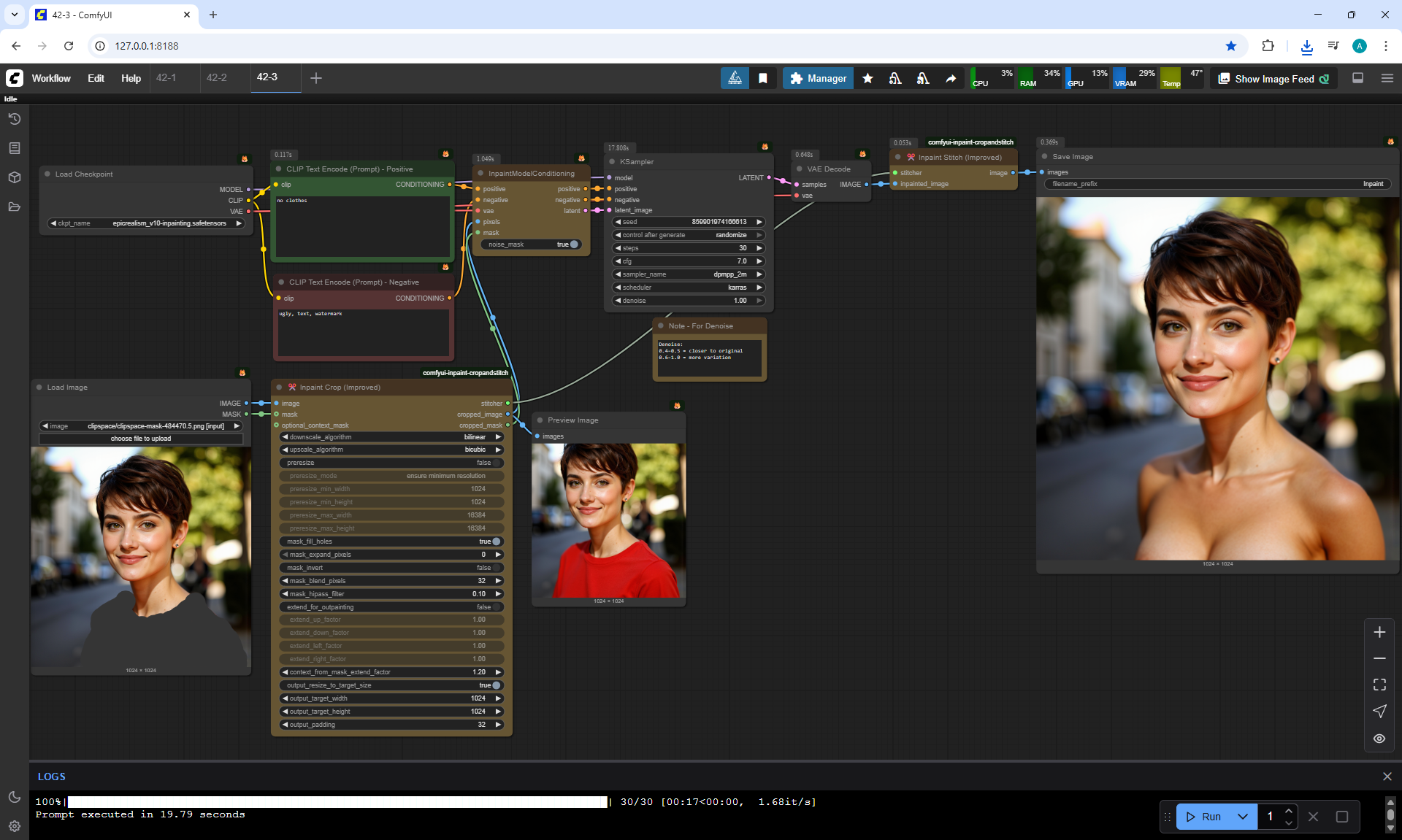Toggle dark theme moon icon
1402x840 pixels.
(x=14, y=797)
